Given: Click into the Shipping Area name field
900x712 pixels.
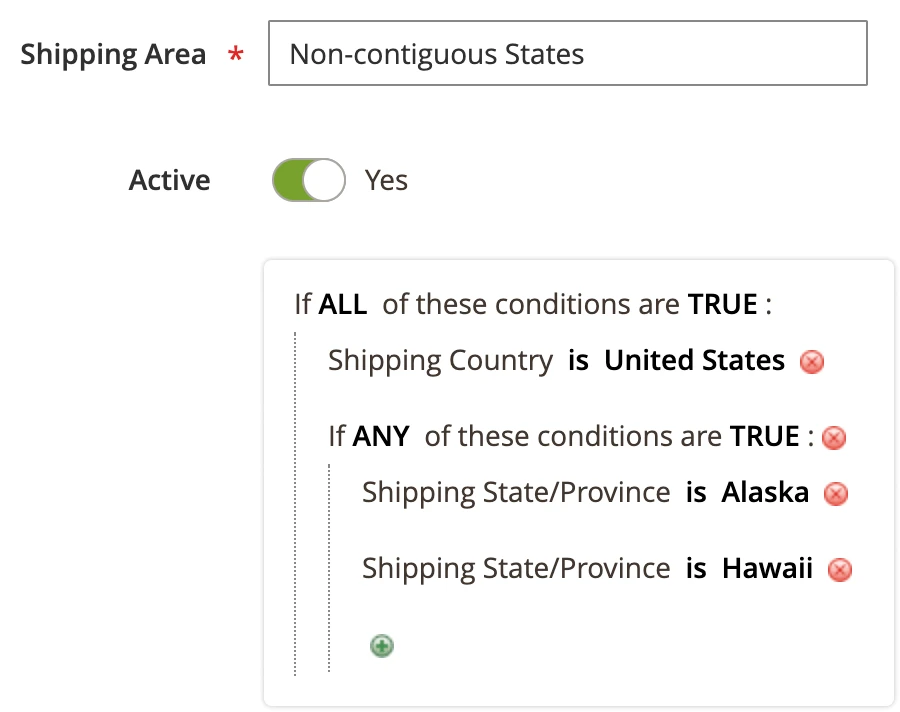Looking at the screenshot, I should tap(567, 54).
